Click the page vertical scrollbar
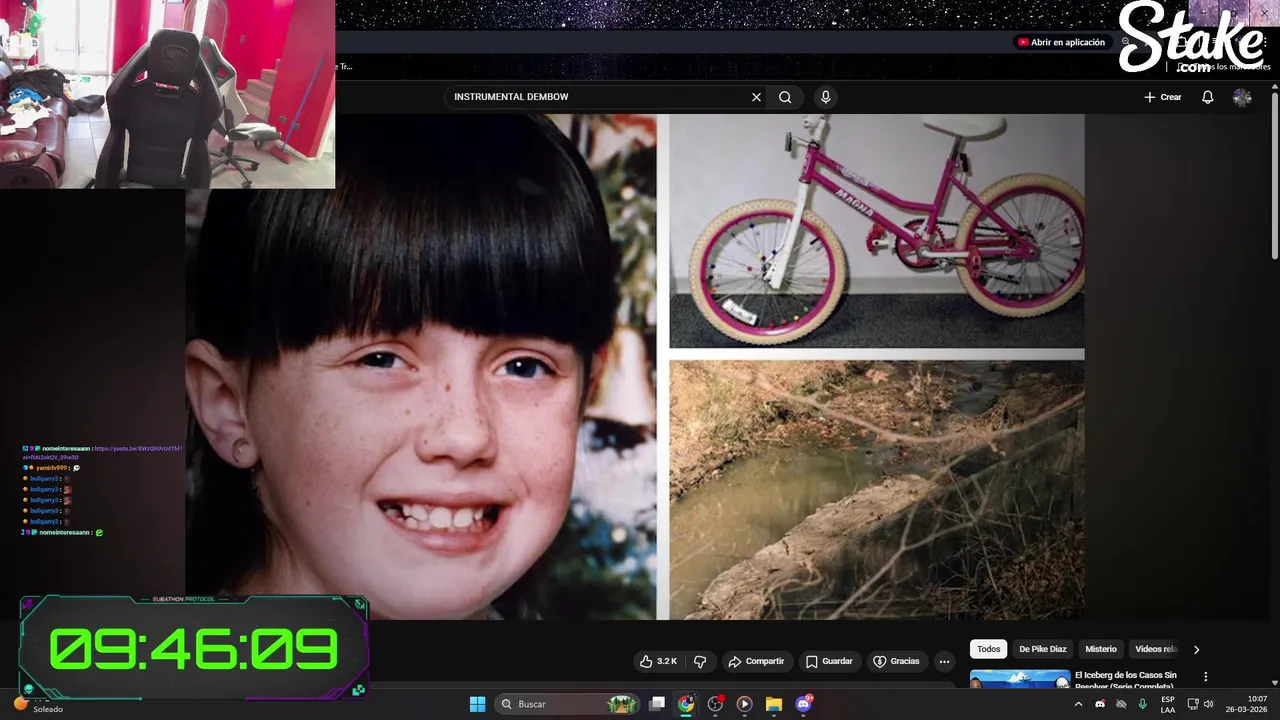 point(1274,175)
